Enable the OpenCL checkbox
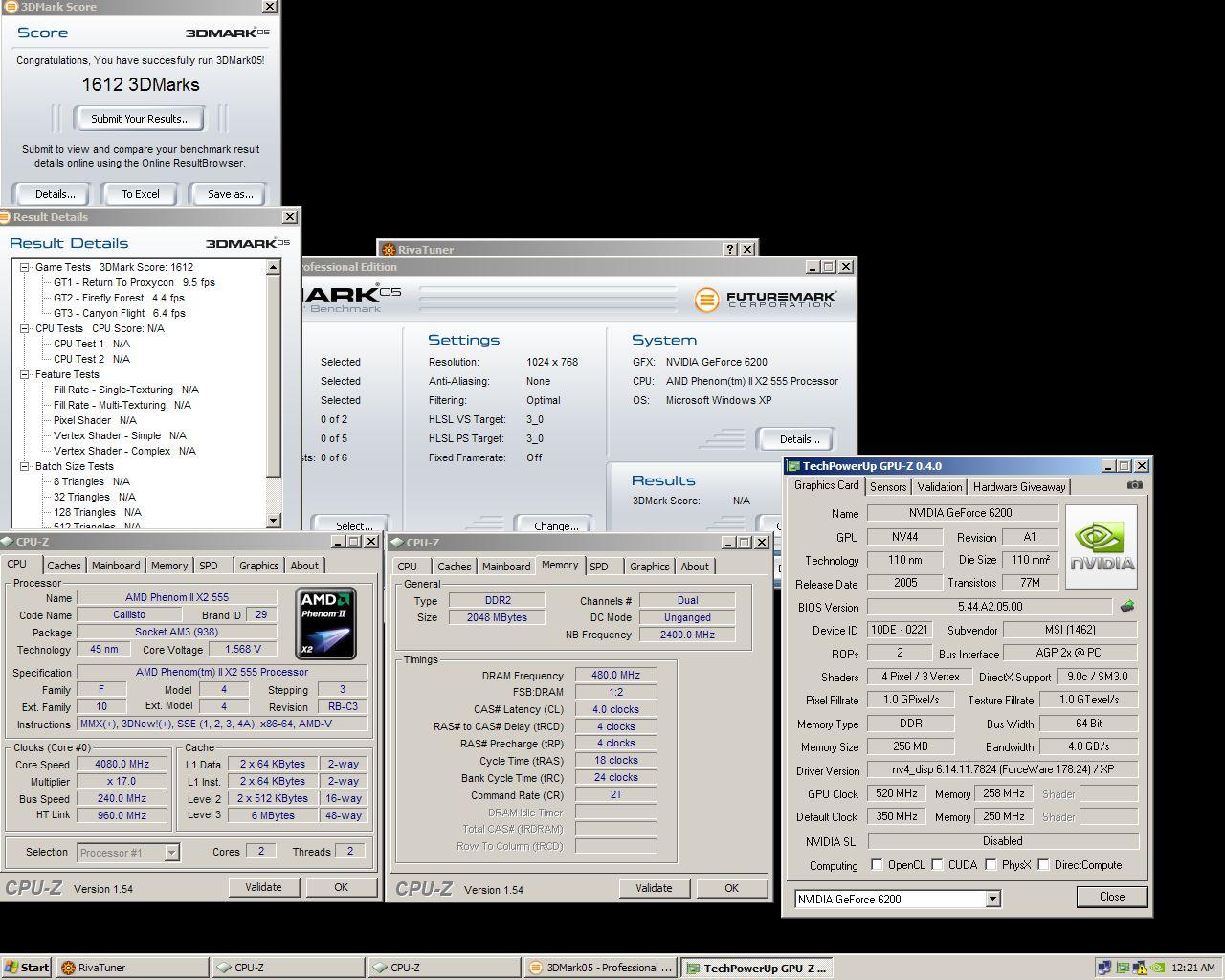1225x980 pixels. (877, 864)
